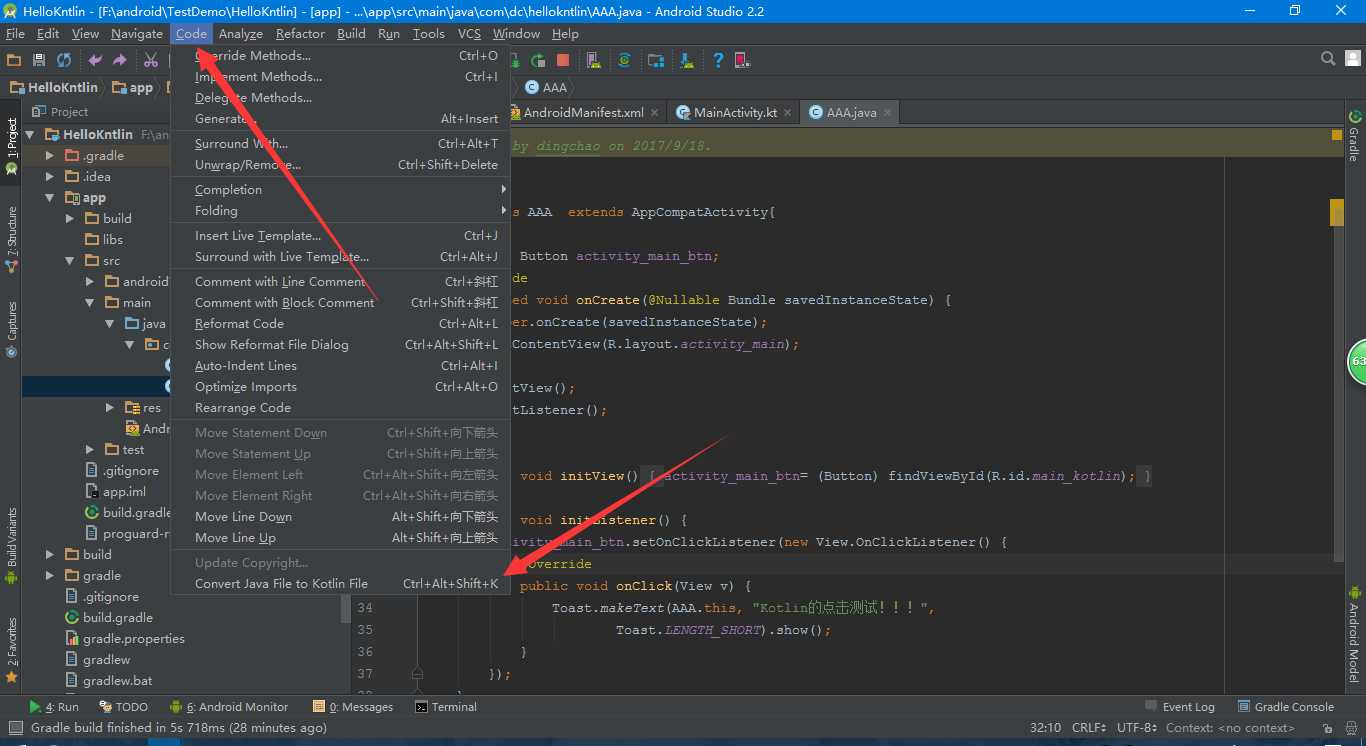Expand the app build folder
The width and height of the screenshot is (1366, 746).
[x=70, y=219]
